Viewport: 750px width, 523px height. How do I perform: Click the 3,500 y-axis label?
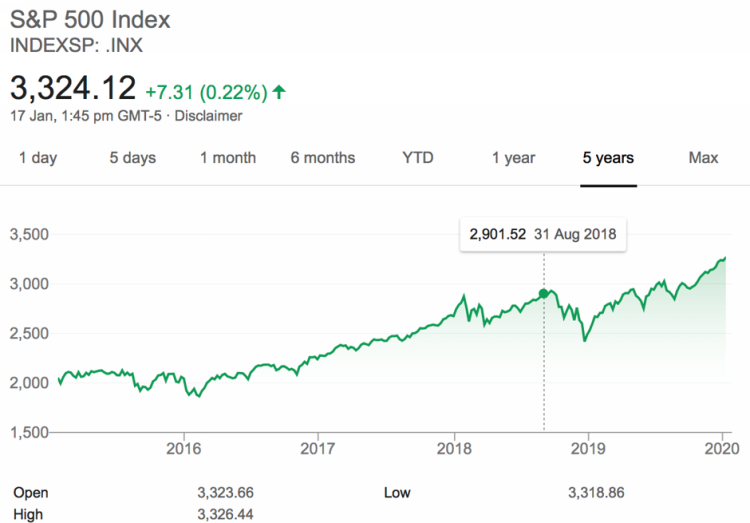tap(29, 235)
